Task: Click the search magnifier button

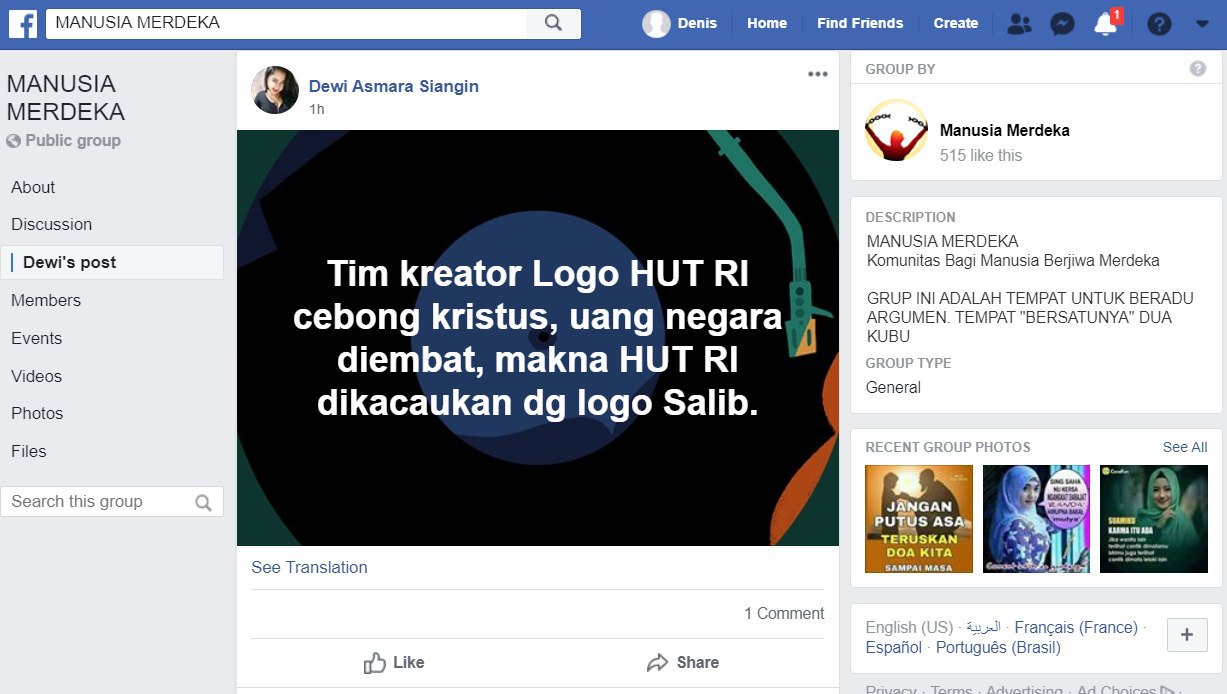Action: (x=553, y=23)
